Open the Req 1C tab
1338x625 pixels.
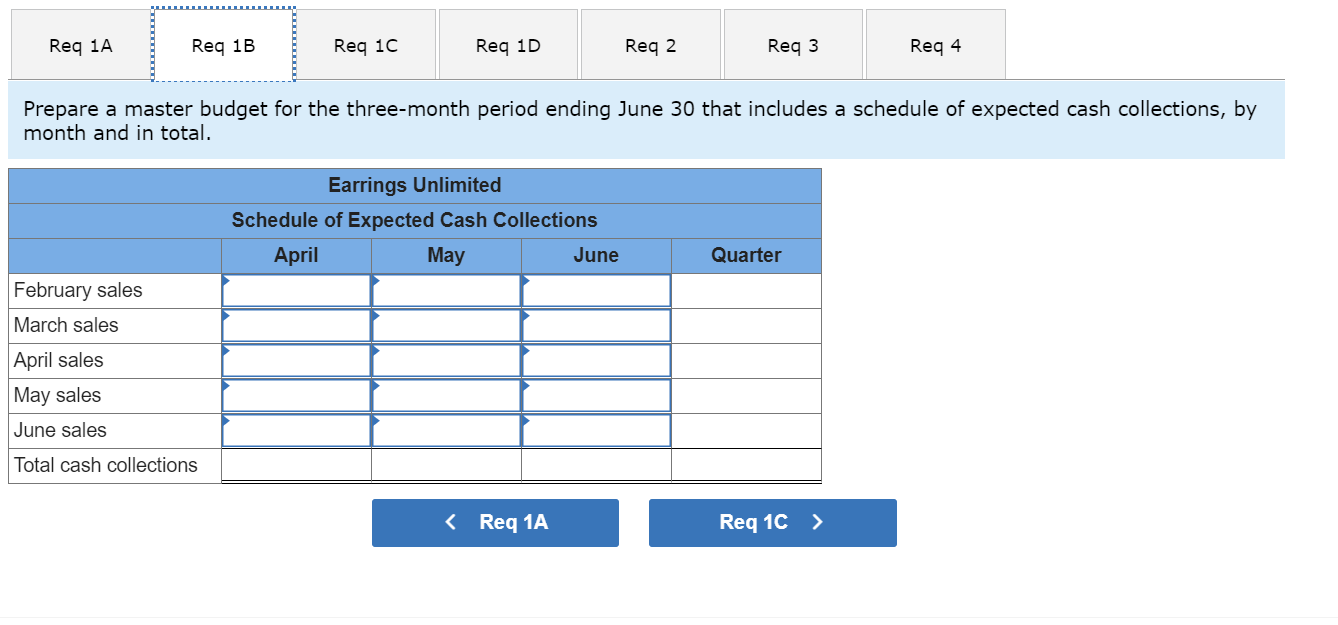click(366, 44)
